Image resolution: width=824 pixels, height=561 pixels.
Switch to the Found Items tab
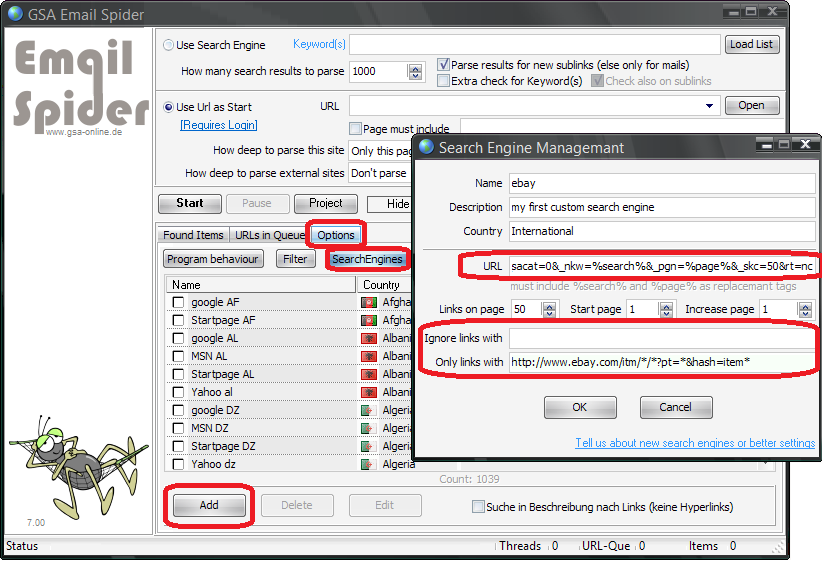tap(193, 236)
